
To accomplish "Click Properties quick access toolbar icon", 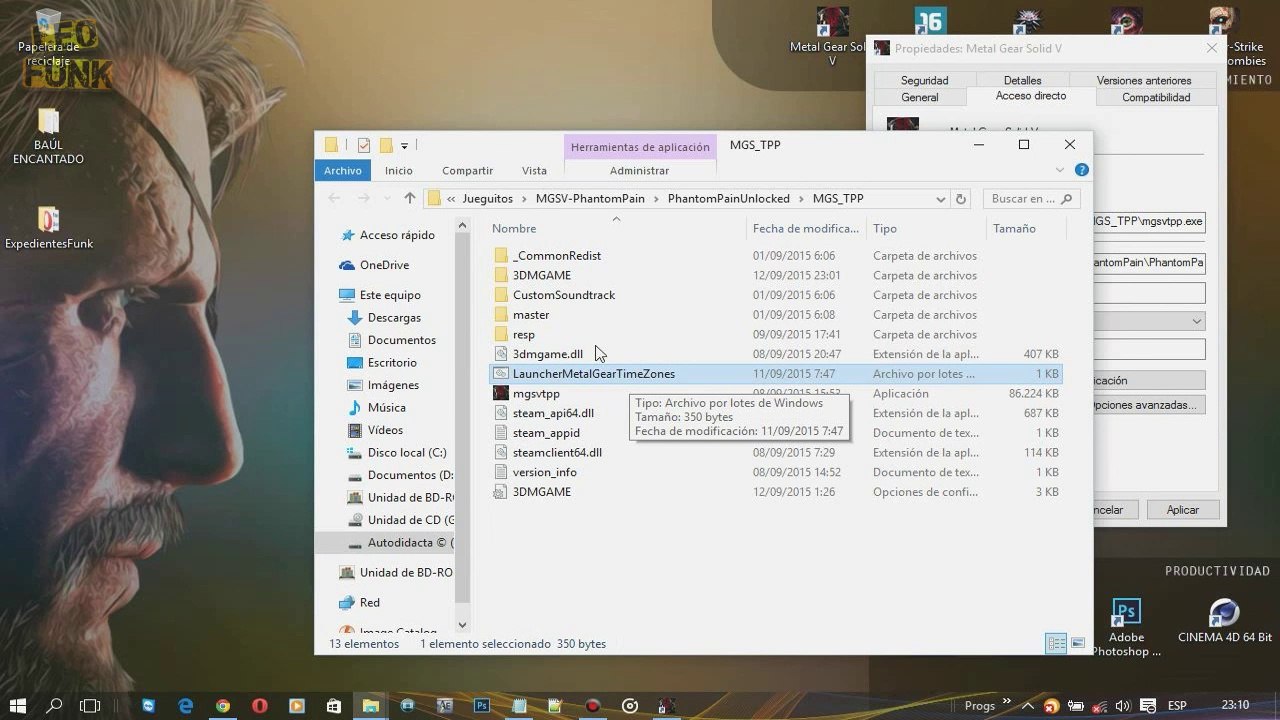I will (x=363, y=145).
